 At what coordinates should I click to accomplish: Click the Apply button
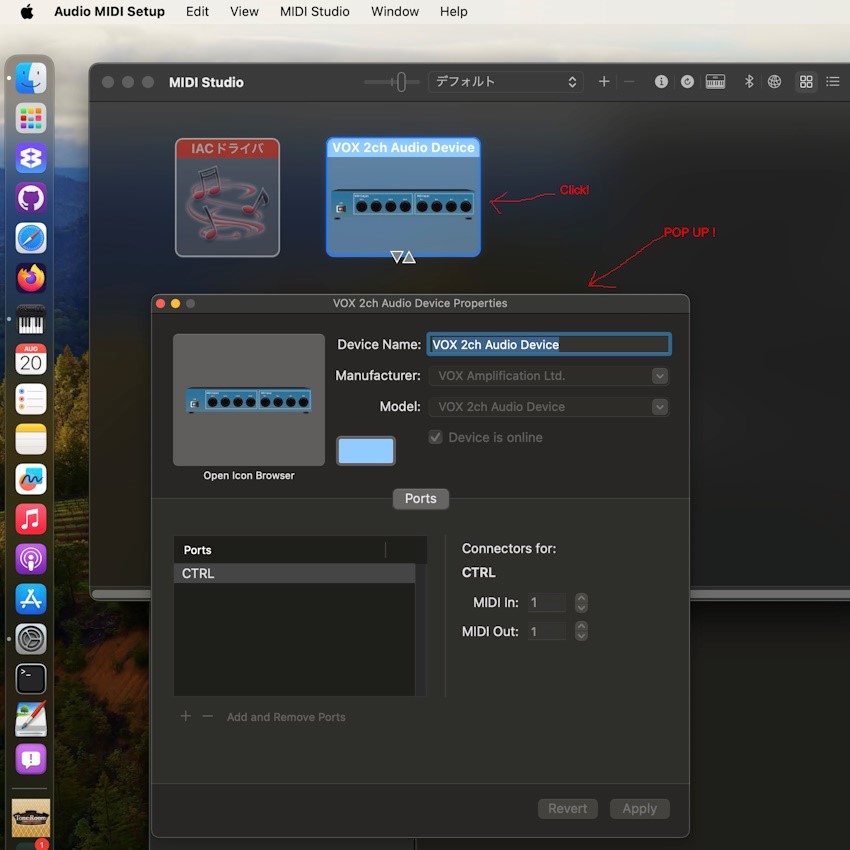pos(640,808)
